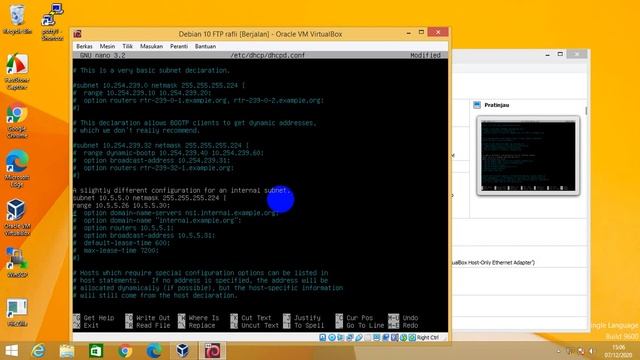Click the shared folders status icon
This screenshot has width=640, height=360.
(368, 338)
